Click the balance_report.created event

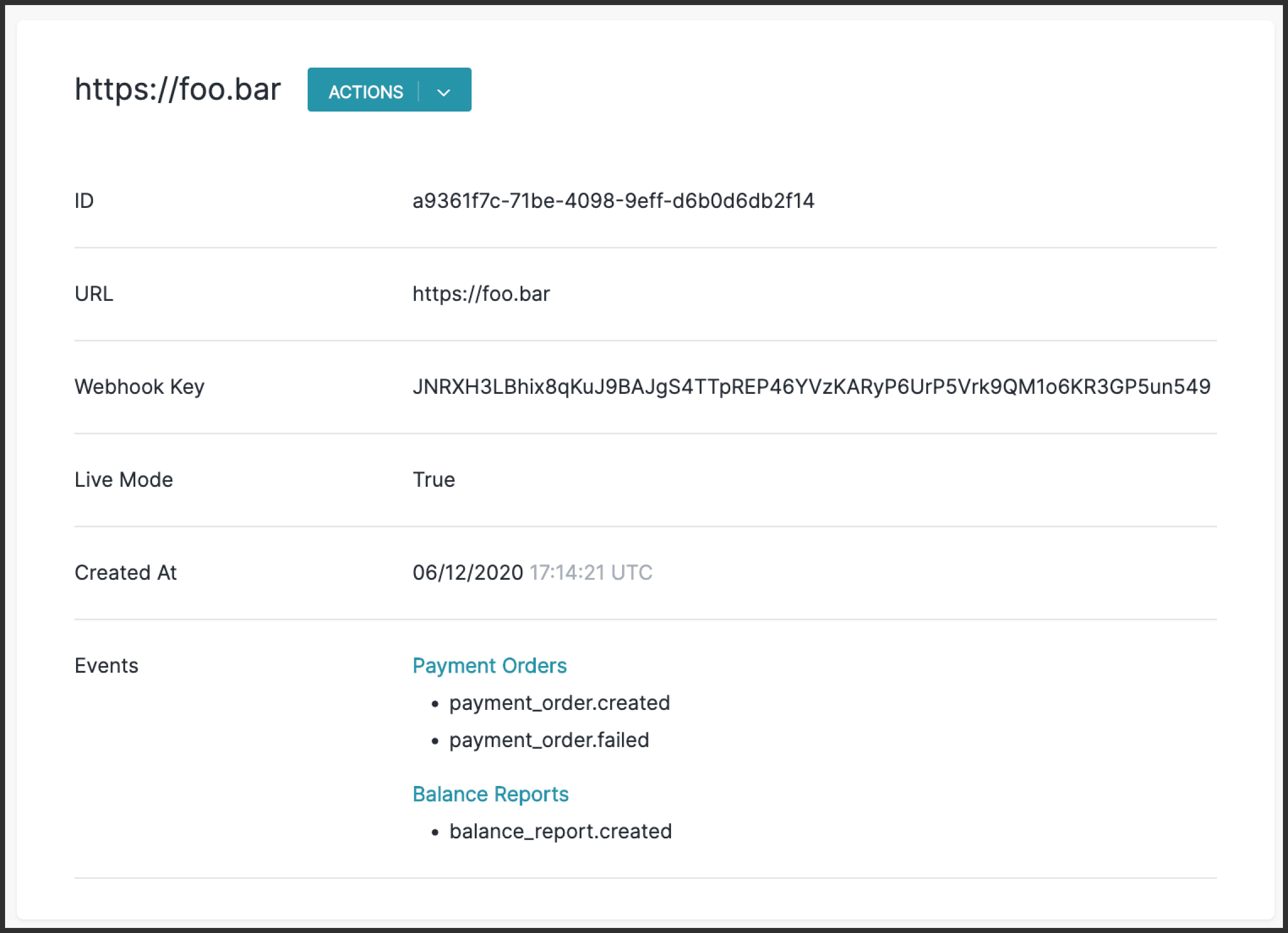point(560,831)
